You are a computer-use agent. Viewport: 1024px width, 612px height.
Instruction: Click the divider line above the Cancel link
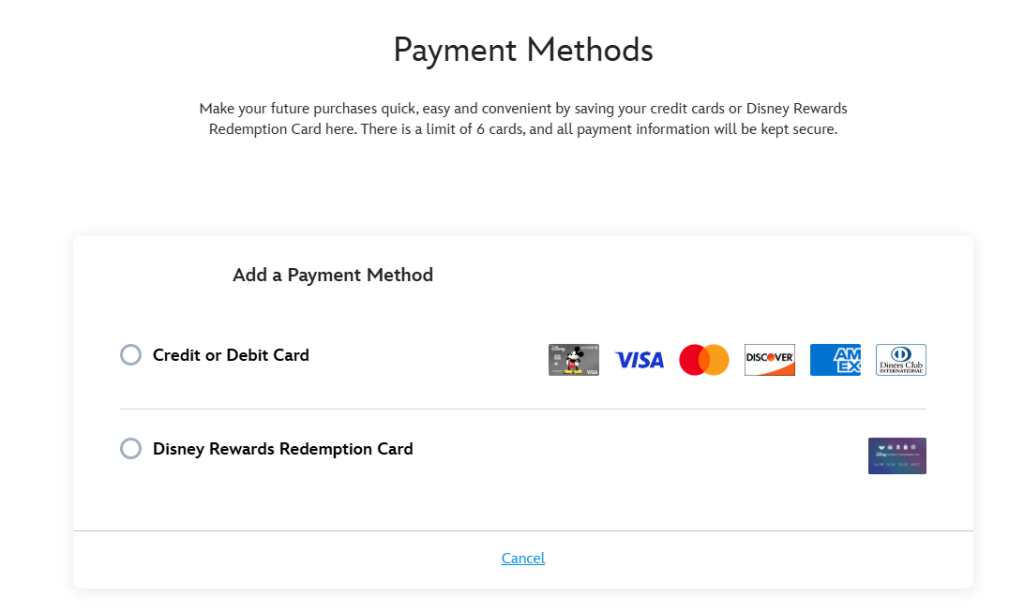523,531
